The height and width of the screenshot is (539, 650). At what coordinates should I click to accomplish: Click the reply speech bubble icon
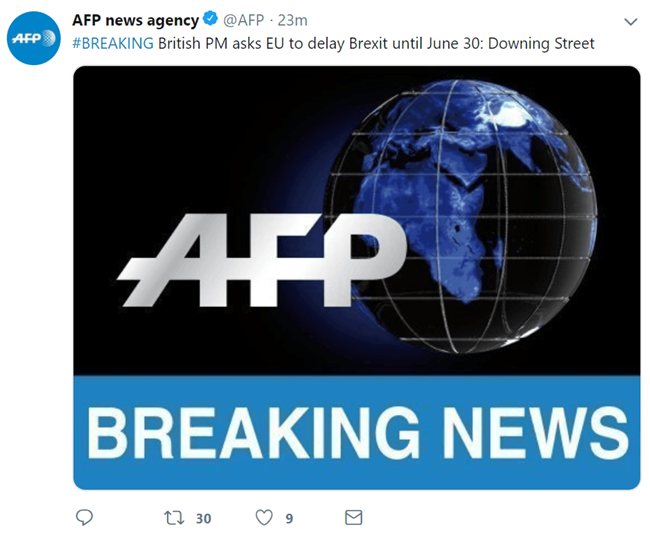84,517
